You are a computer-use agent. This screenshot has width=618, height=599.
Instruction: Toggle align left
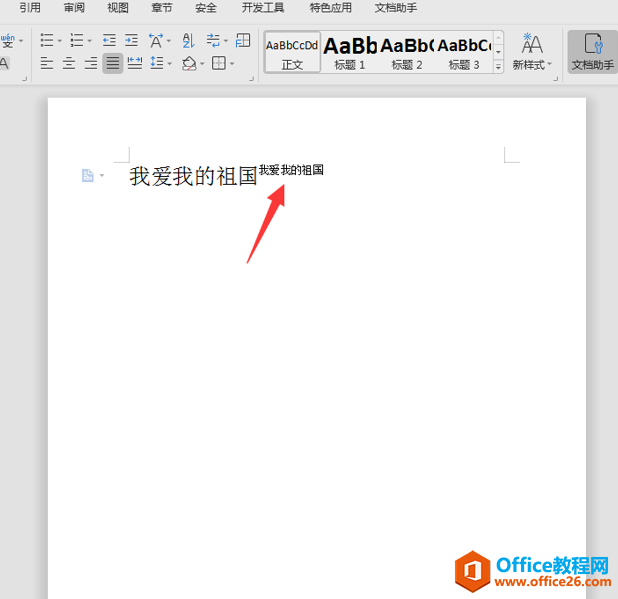tap(47, 63)
